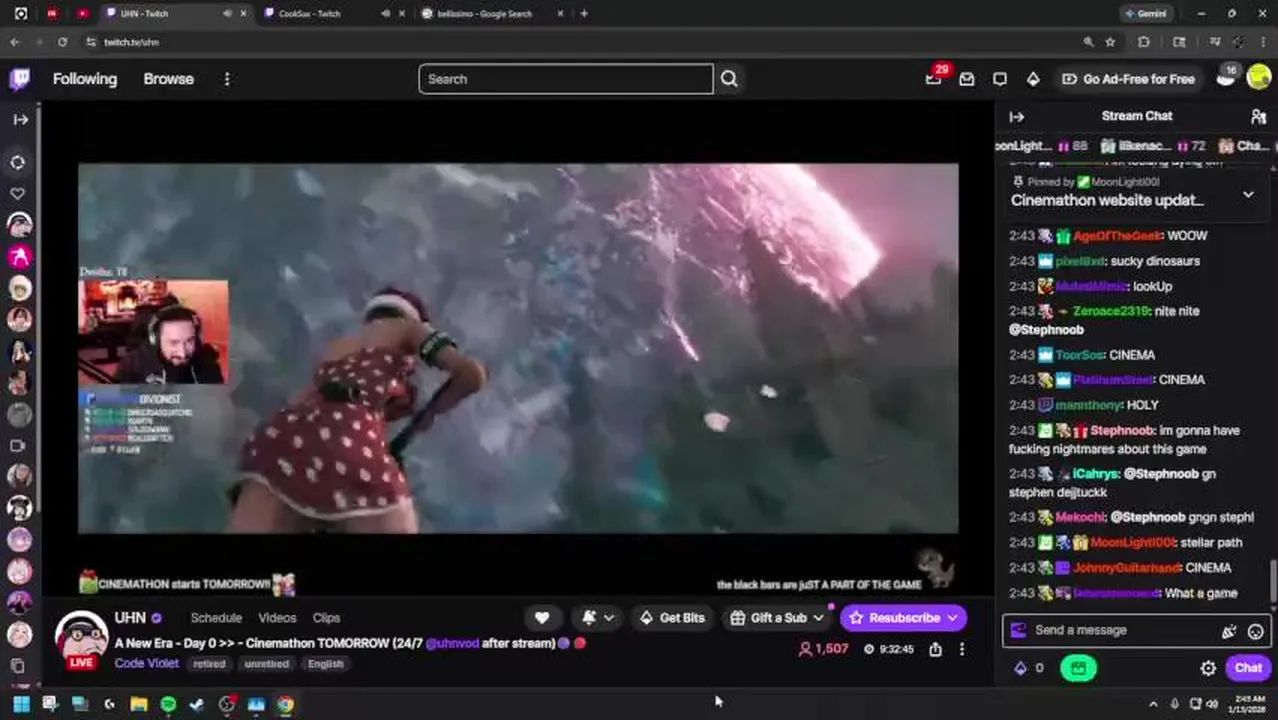Reload the browser page
This screenshot has height=720, width=1278.
tap(62, 42)
